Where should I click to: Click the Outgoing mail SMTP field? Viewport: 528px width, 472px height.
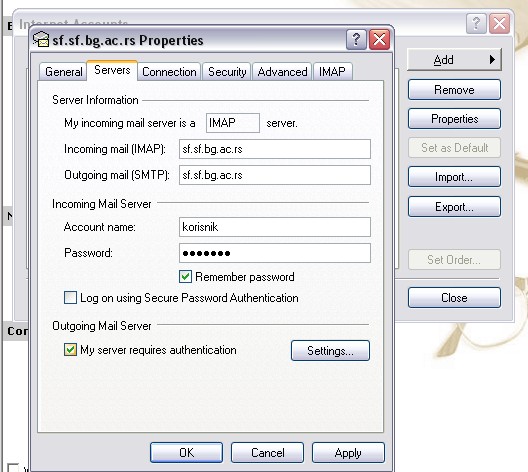pyautogui.click(x=275, y=175)
